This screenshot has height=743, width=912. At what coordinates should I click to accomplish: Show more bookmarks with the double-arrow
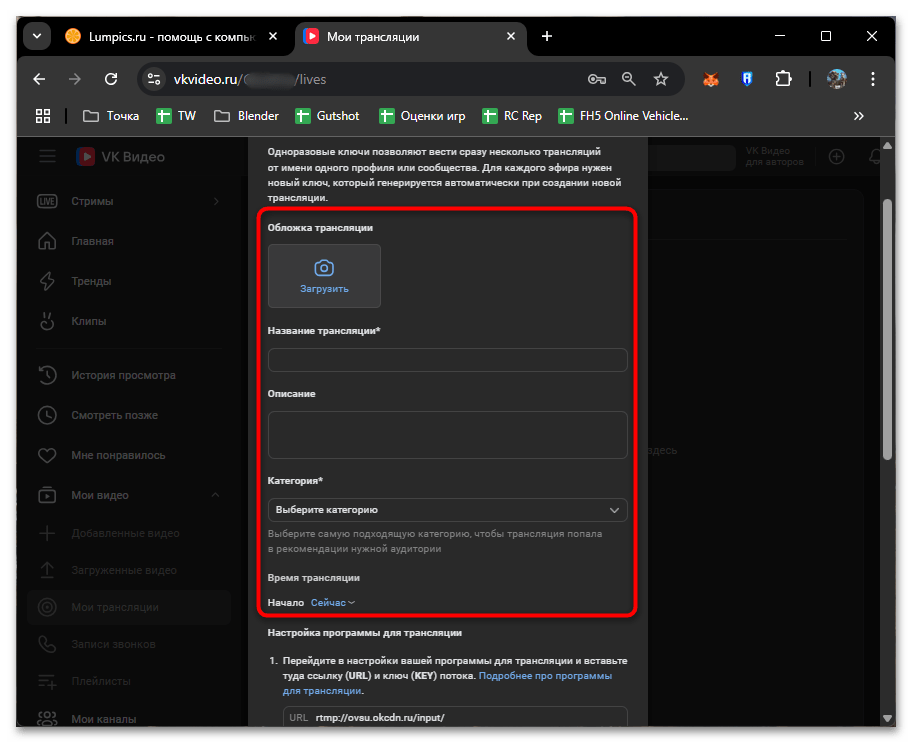pos(858,116)
